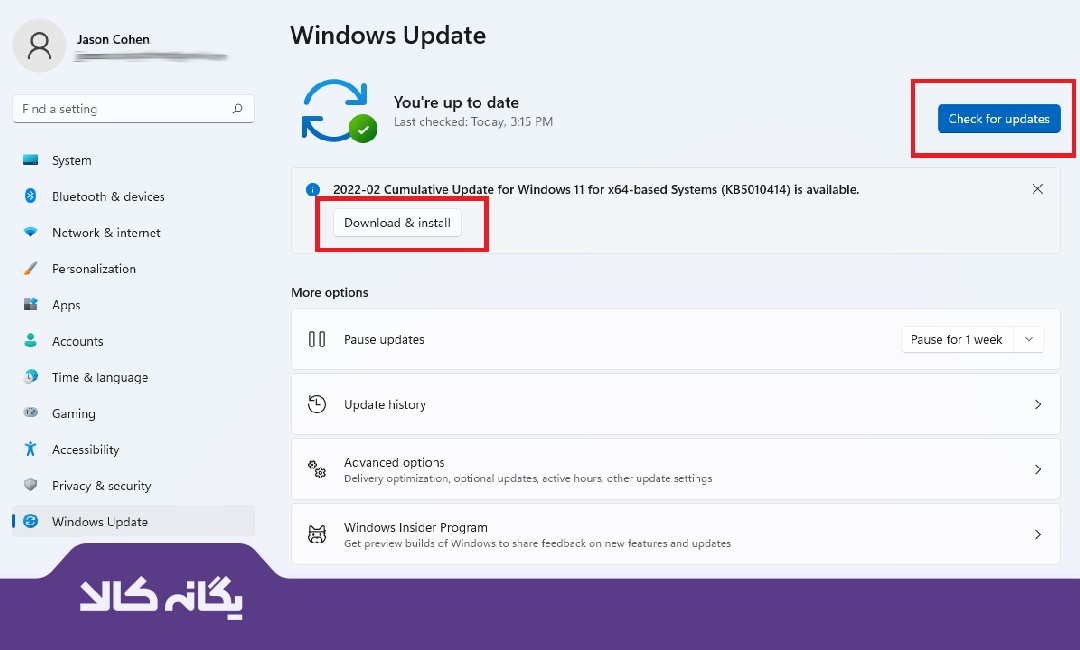Click the Privacy & security shield icon

[30, 485]
